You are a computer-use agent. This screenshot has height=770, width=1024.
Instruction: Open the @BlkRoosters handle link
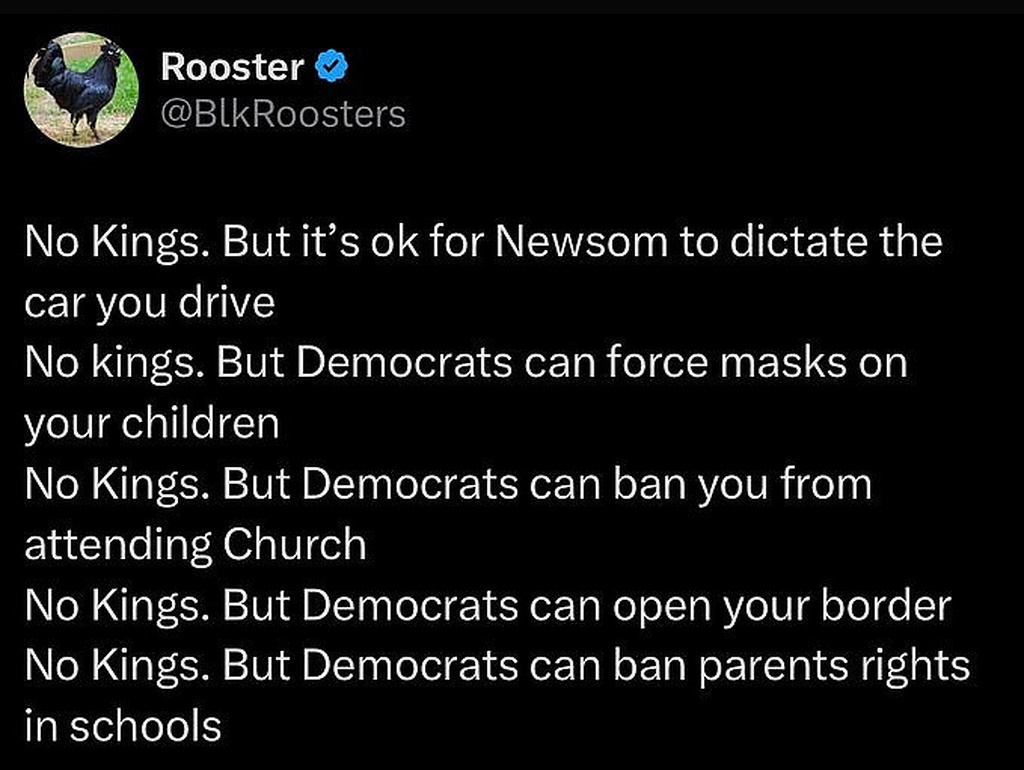[283, 115]
